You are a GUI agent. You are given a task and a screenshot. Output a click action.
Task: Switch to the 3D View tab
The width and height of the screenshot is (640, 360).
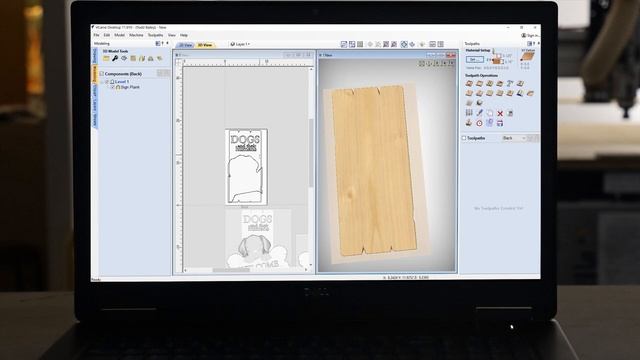coord(205,45)
